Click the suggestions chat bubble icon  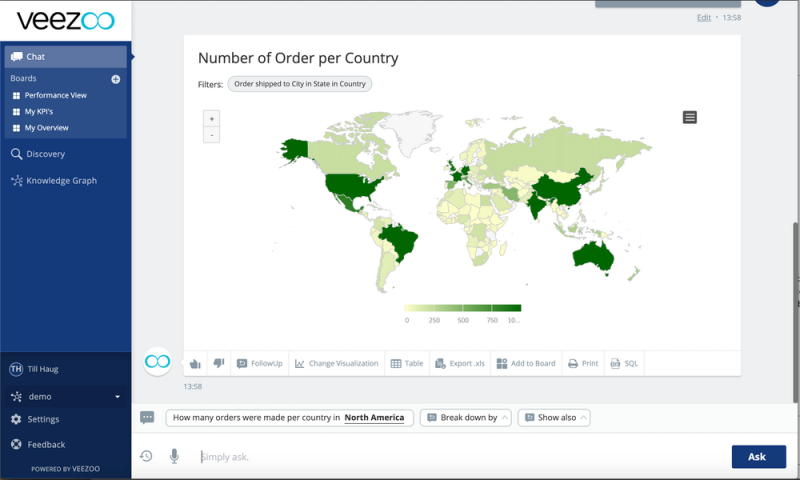(x=147, y=418)
